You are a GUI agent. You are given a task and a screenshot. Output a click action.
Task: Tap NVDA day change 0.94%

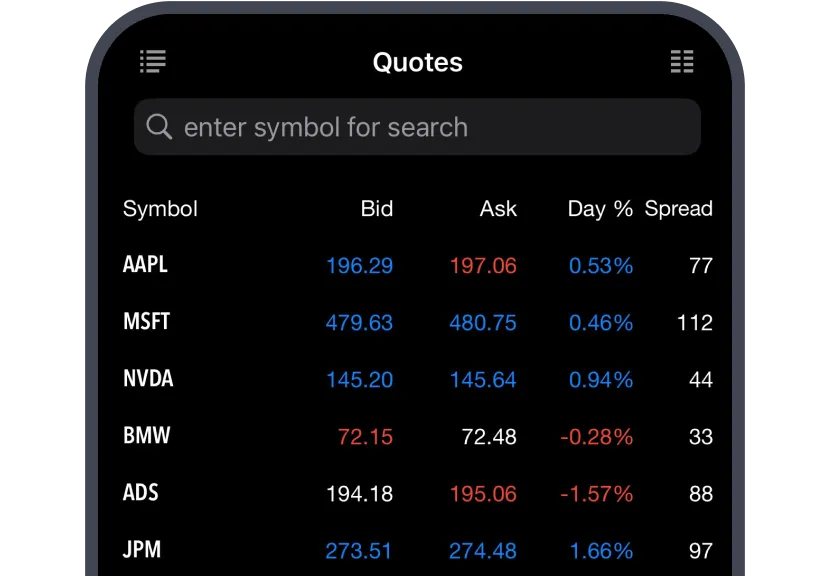click(x=600, y=380)
